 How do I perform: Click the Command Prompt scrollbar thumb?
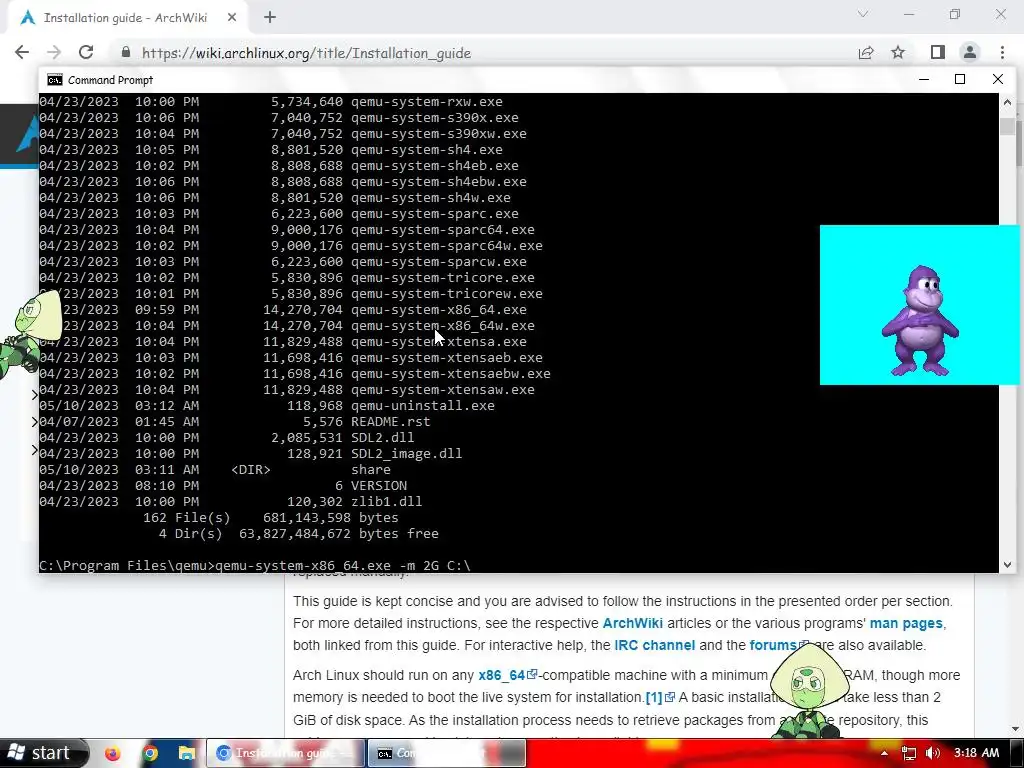click(1007, 126)
